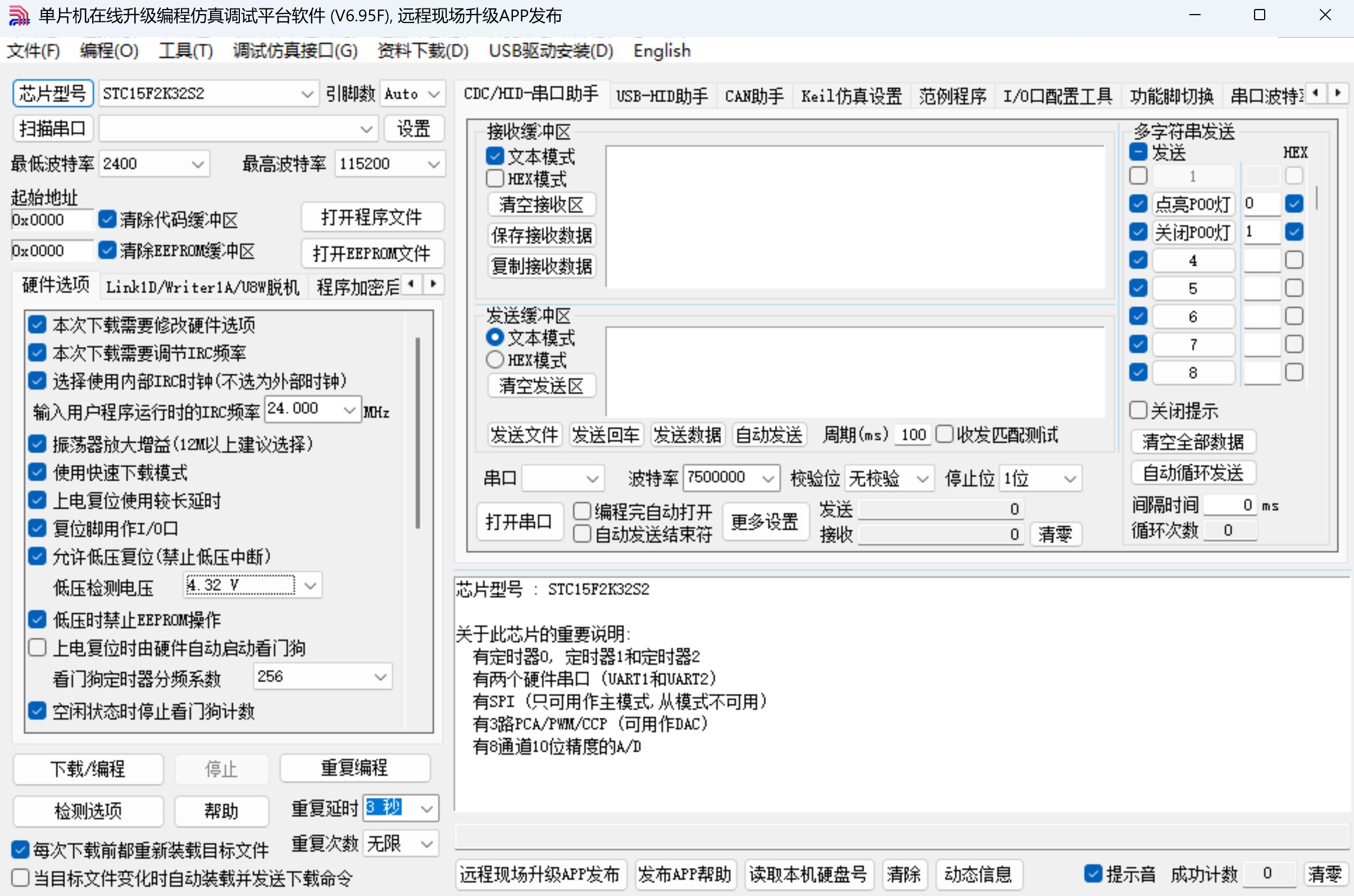The height and width of the screenshot is (896, 1354).
Task: Click 扫描串口 button
Action: [53, 129]
